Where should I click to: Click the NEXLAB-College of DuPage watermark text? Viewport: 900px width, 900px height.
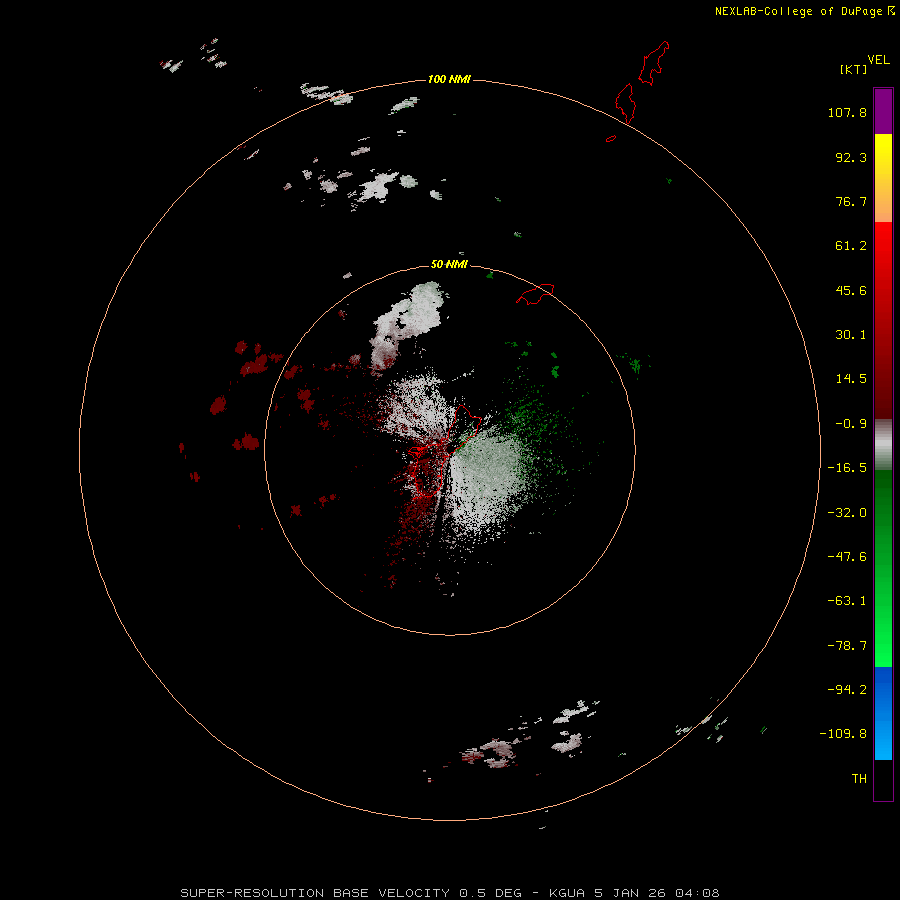click(804, 11)
